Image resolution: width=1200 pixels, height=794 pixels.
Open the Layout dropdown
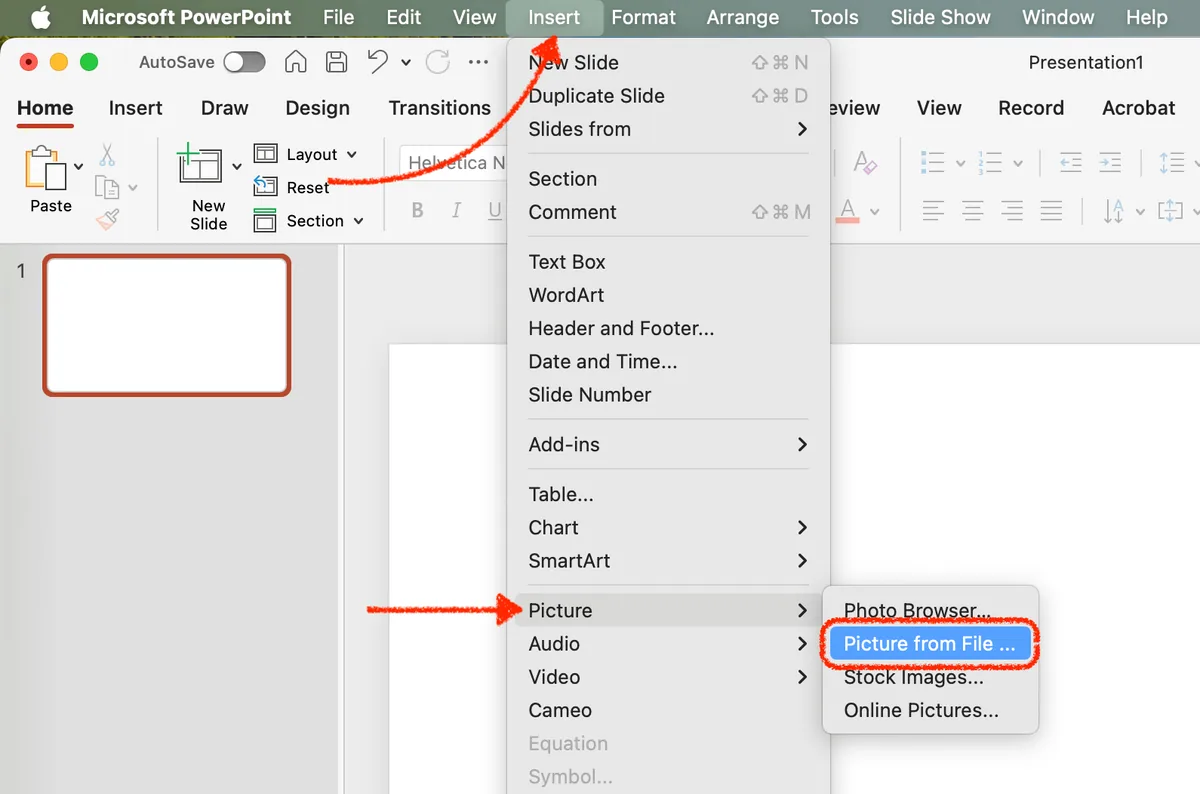305,154
